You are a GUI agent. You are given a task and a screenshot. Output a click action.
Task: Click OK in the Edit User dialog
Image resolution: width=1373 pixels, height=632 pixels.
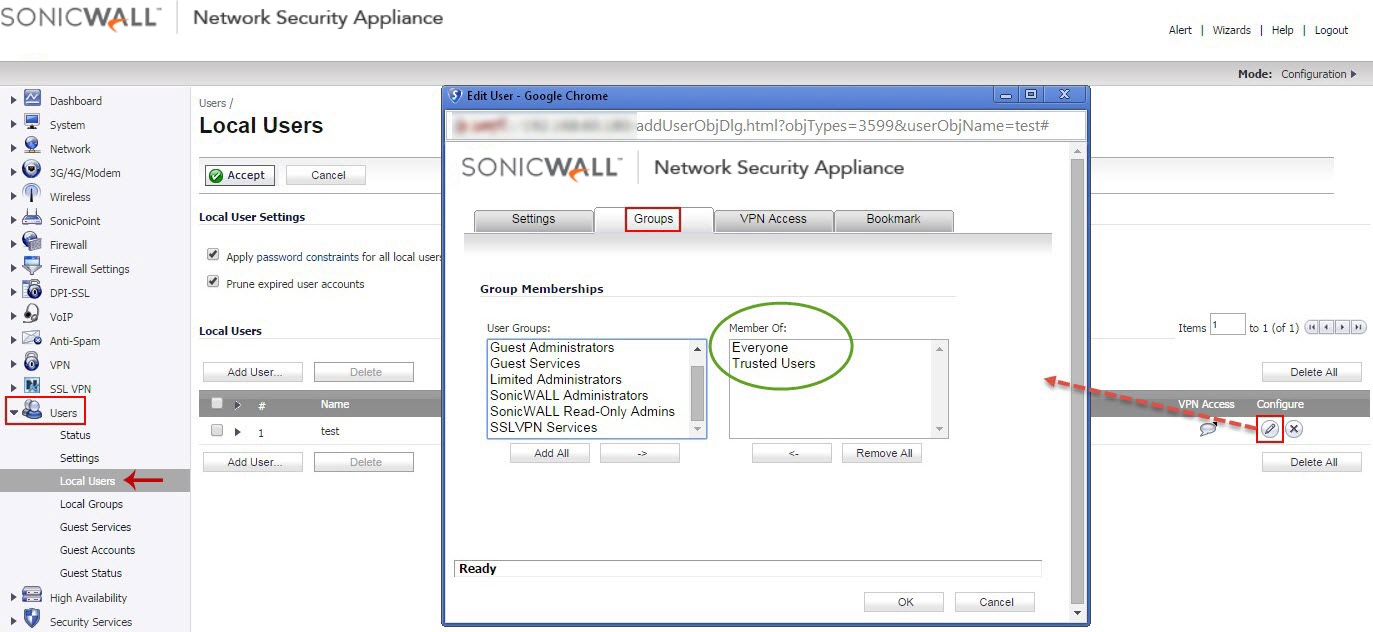[905, 602]
